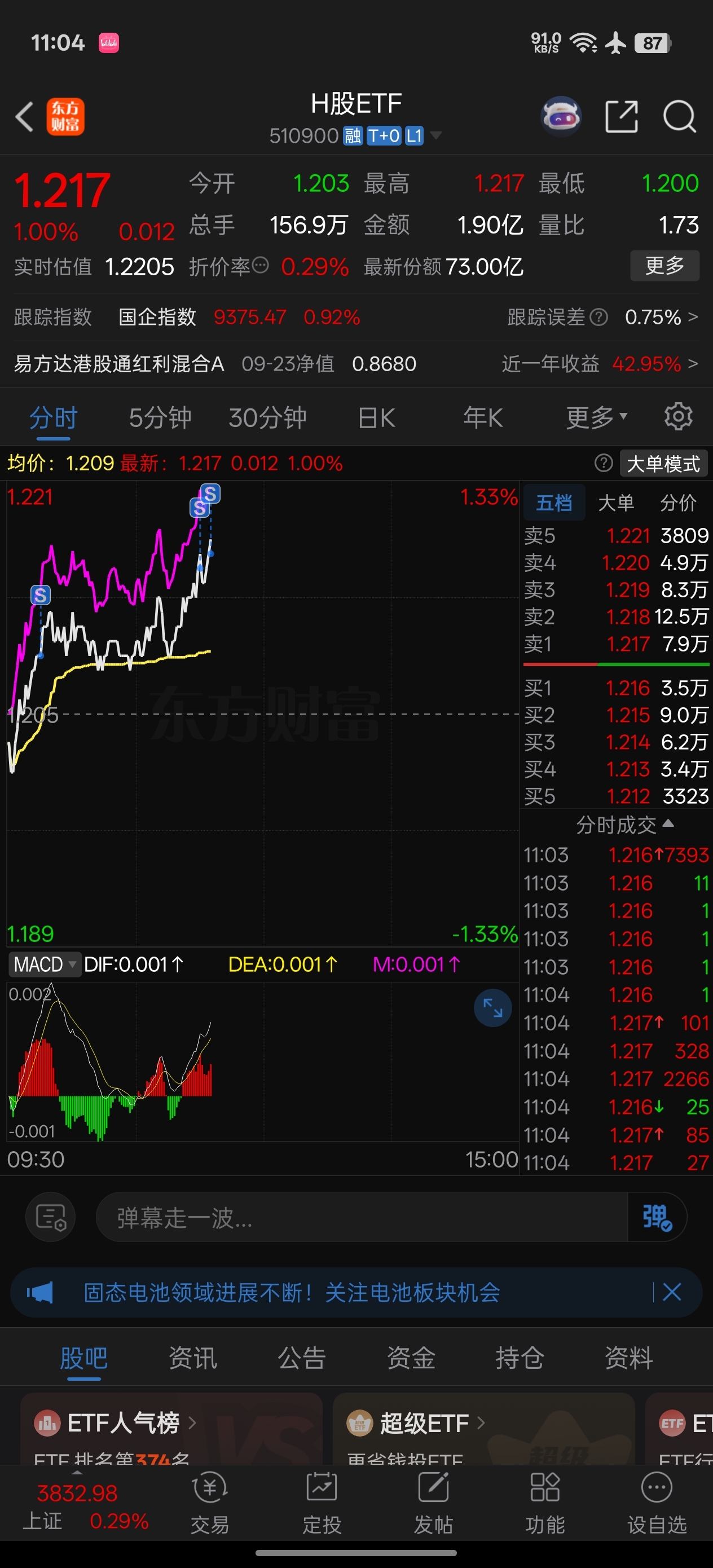
Task: Tap the ETF人气榜 chart icon
Action: 47,1423
